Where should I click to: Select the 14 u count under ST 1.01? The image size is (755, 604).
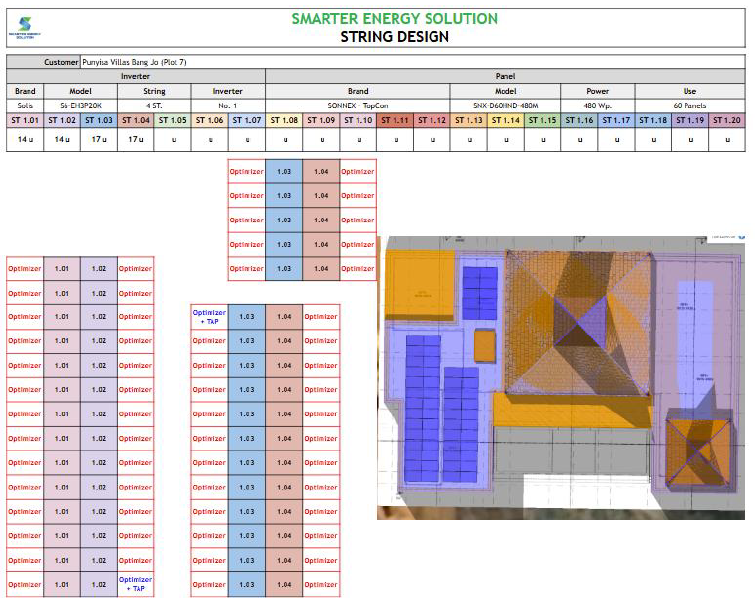(25, 139)
